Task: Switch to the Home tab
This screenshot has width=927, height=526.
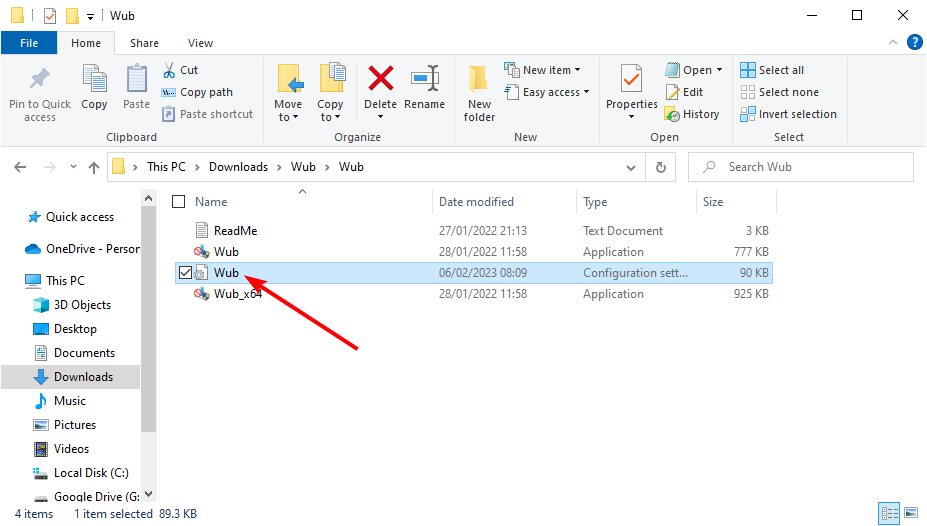Action: [x=86, y=43]
